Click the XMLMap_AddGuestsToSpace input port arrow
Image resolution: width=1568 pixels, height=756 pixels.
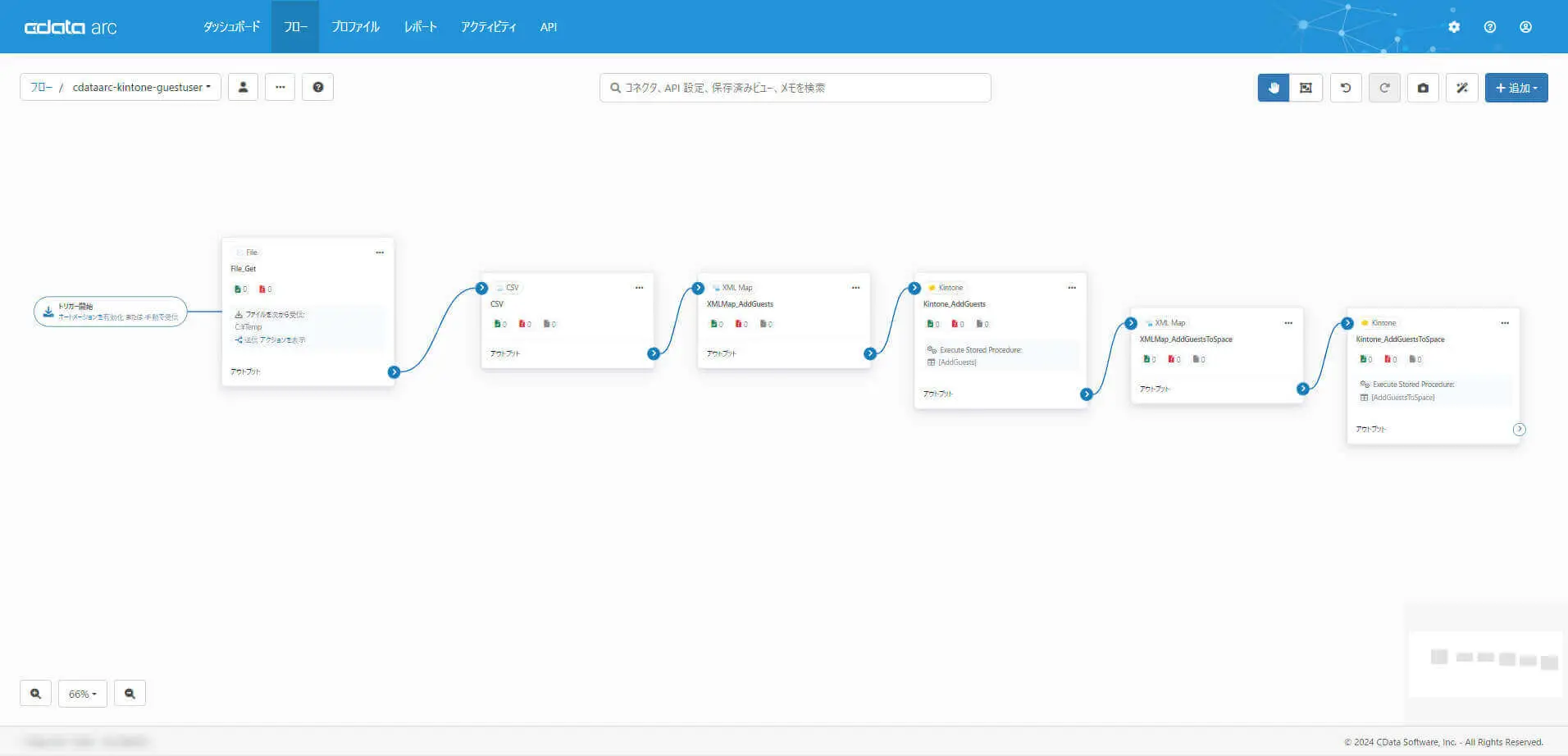(1131, 324)
